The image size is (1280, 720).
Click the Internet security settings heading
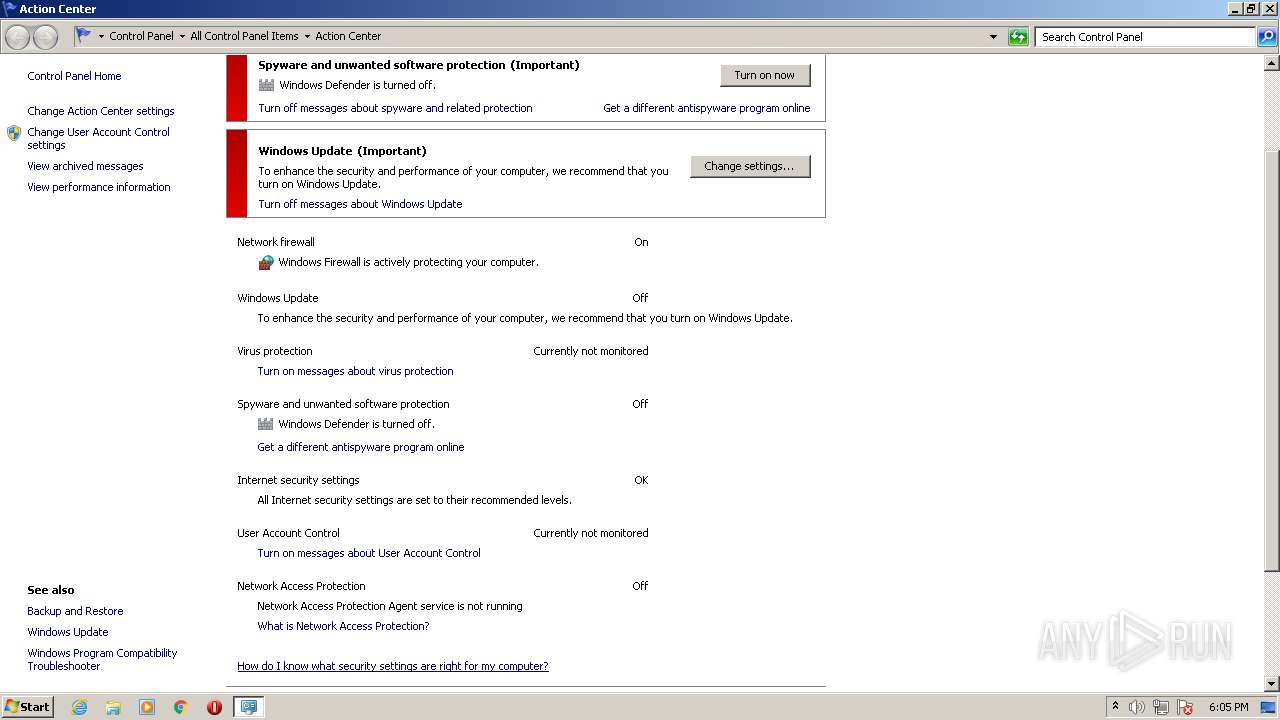click(x=298, y=480)
